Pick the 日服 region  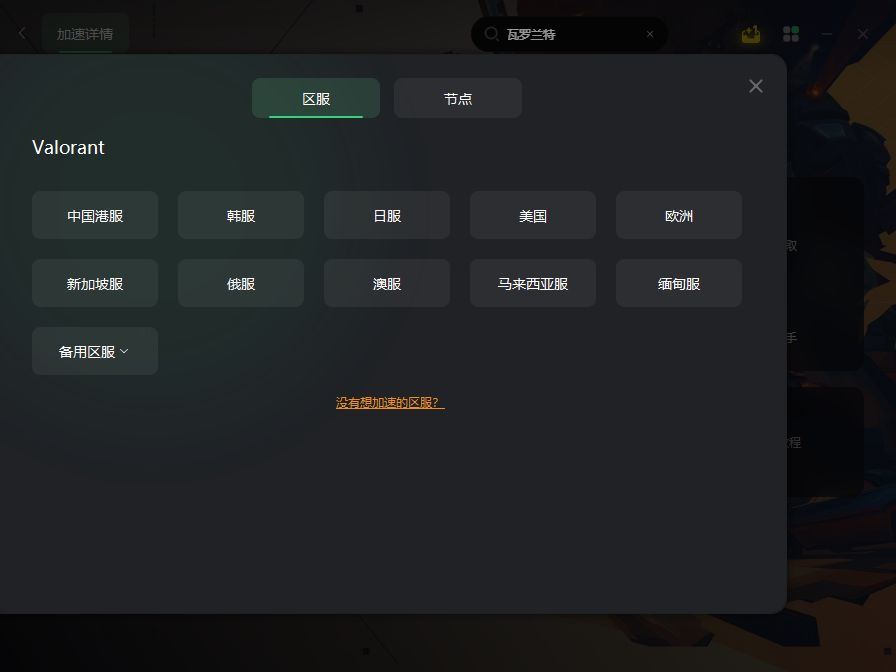[387, 215]
